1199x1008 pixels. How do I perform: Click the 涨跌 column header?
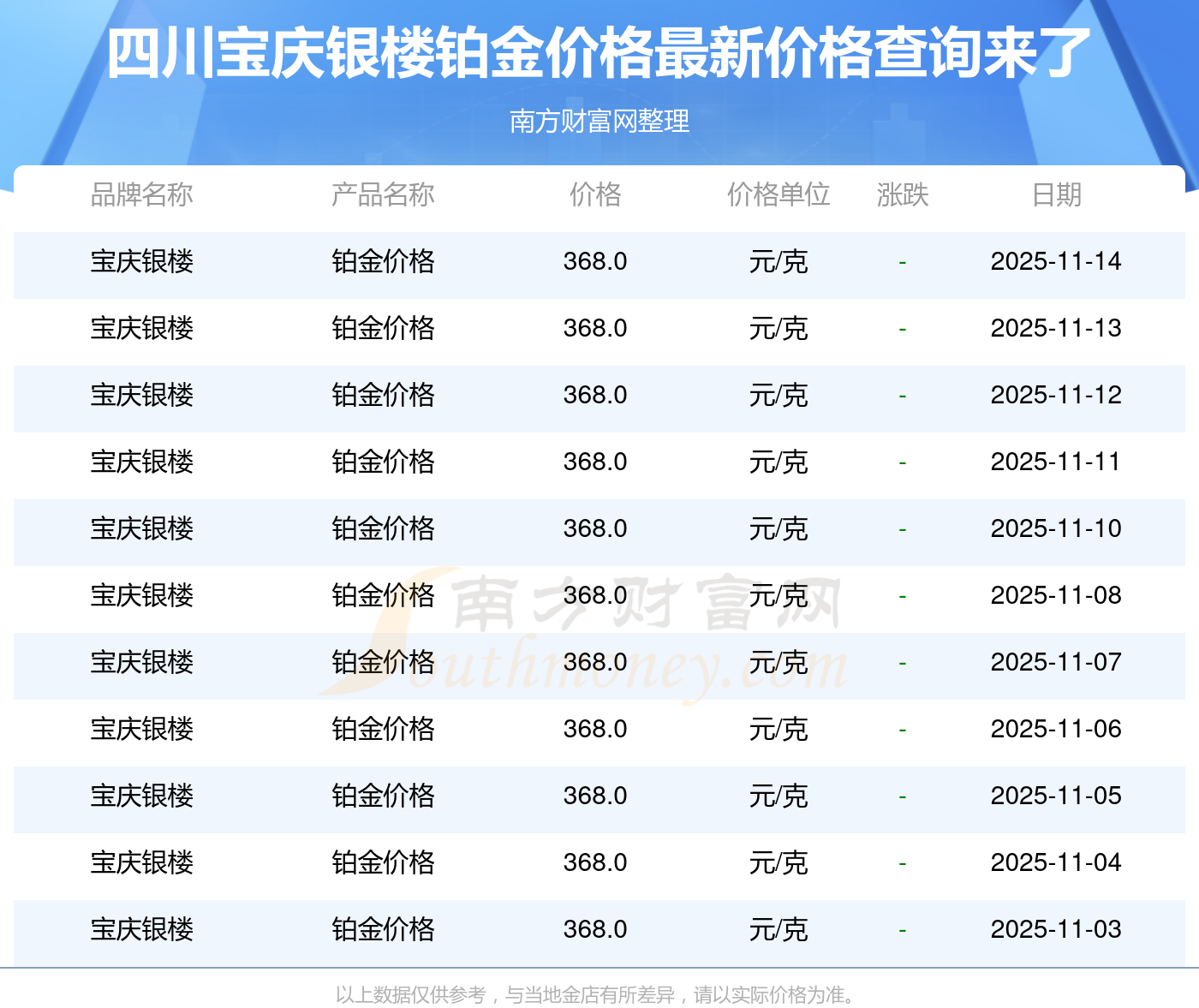point(903,195)
